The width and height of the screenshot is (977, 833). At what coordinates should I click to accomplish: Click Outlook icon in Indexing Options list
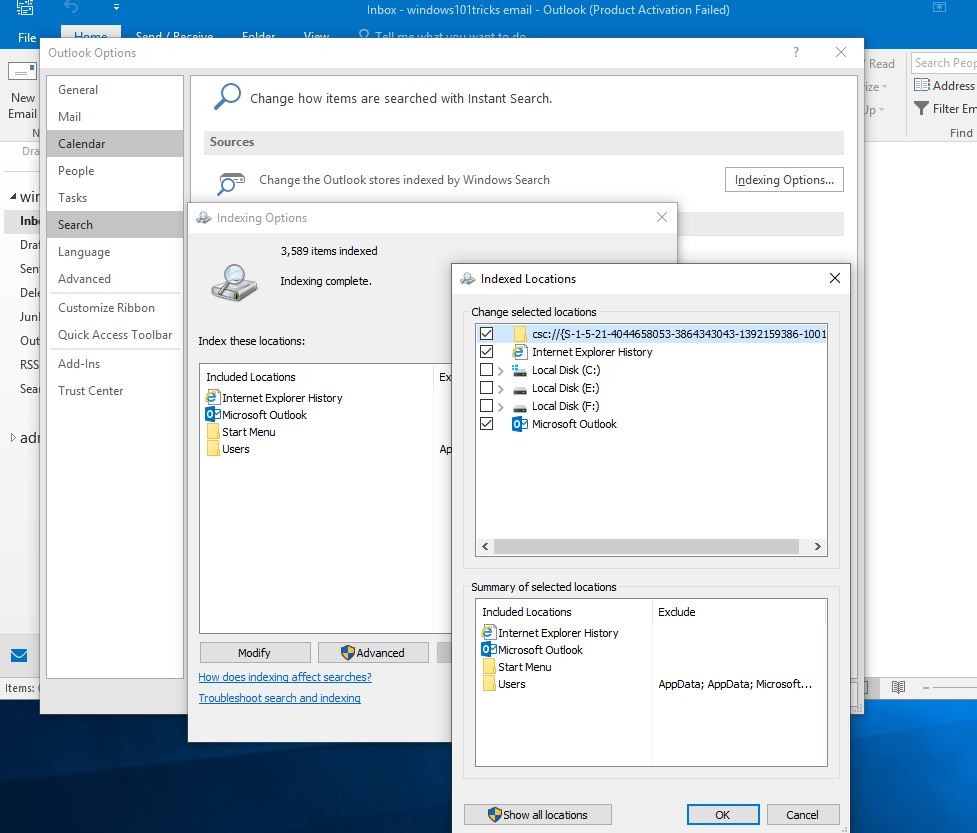(212, 414)
